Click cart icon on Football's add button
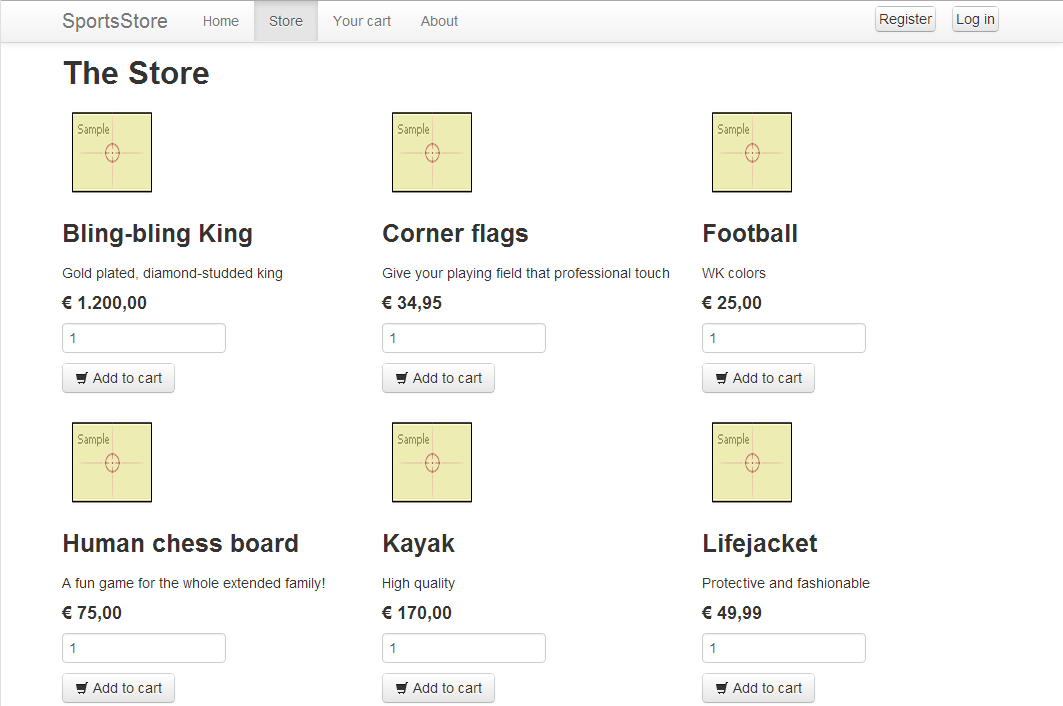1063x706 pixels. click(x=722, y=378)
